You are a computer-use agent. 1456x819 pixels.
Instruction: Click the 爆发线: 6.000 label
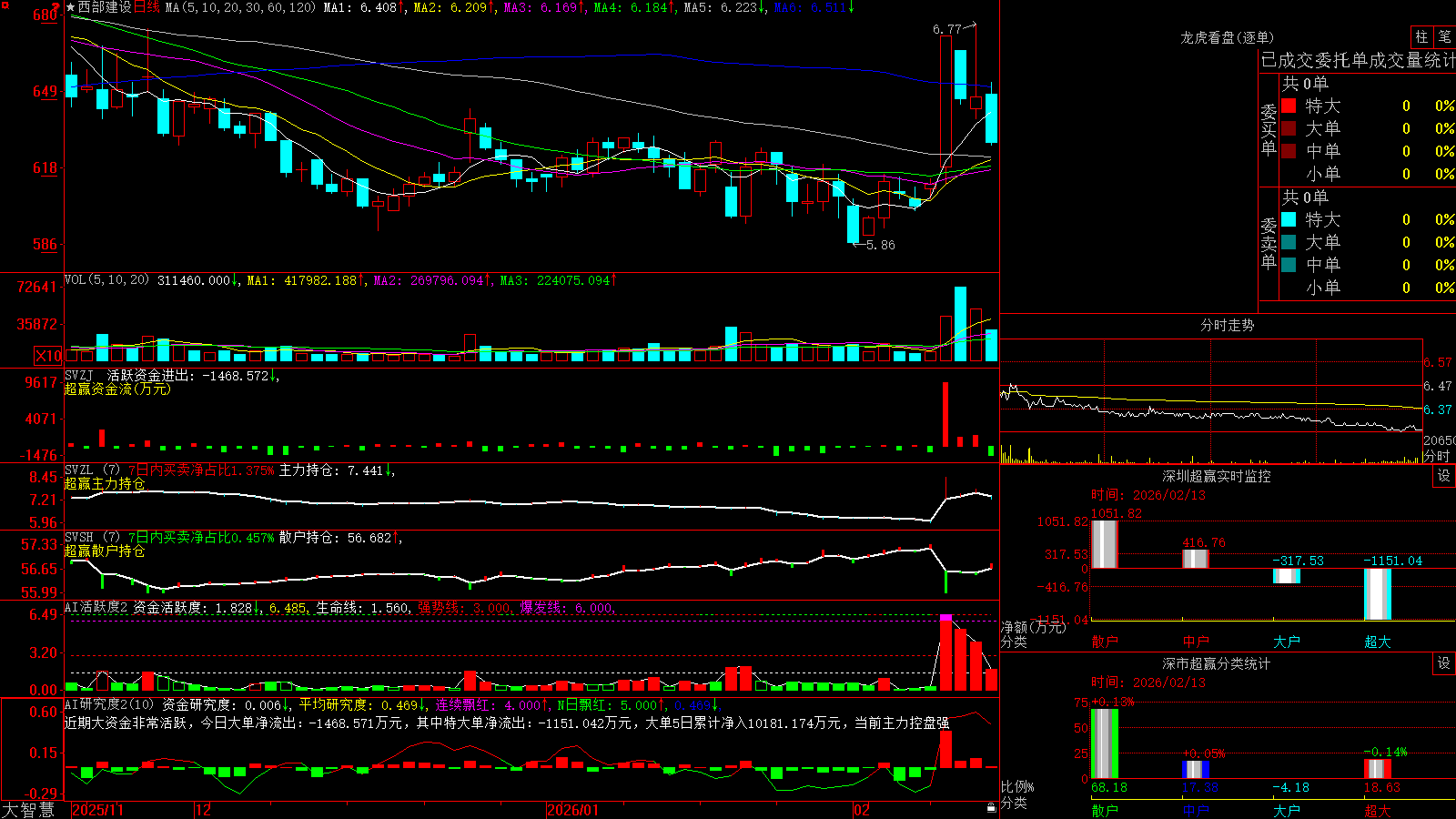(x=567, y=607)
